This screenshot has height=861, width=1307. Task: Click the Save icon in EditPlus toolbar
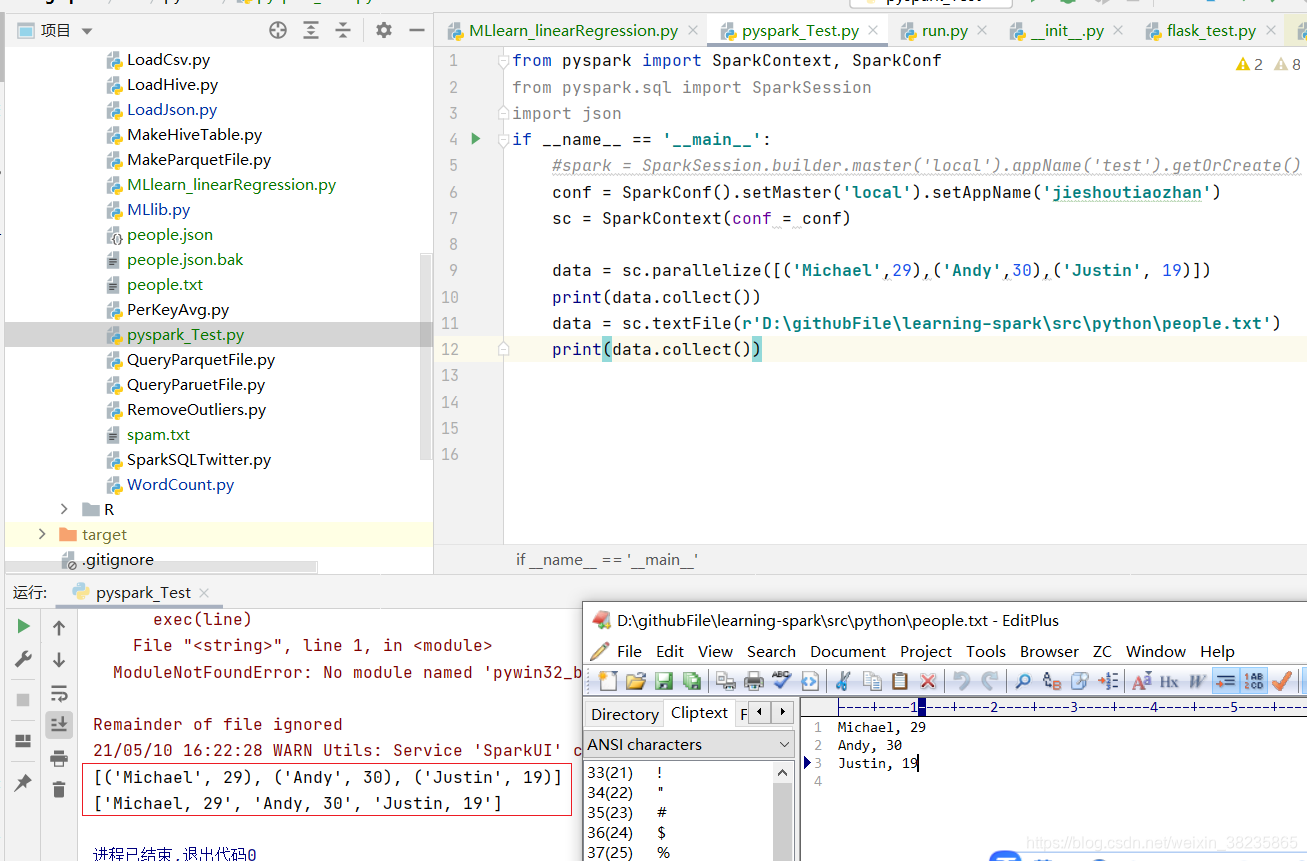(x=663, y=681)
